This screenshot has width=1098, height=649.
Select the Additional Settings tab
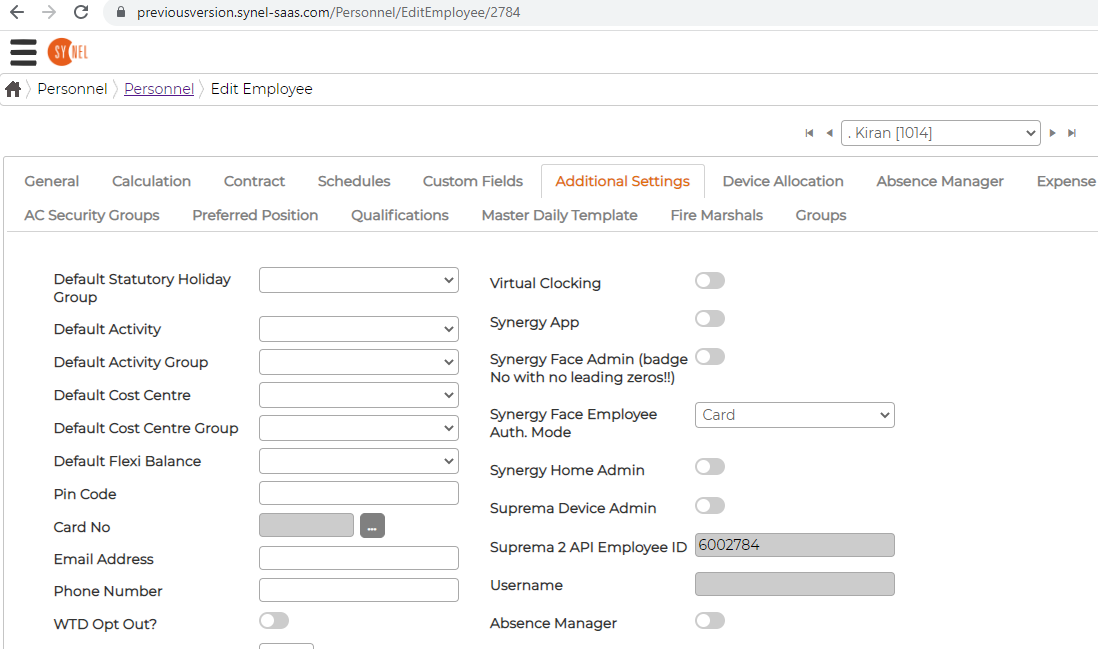coord(623,181)
